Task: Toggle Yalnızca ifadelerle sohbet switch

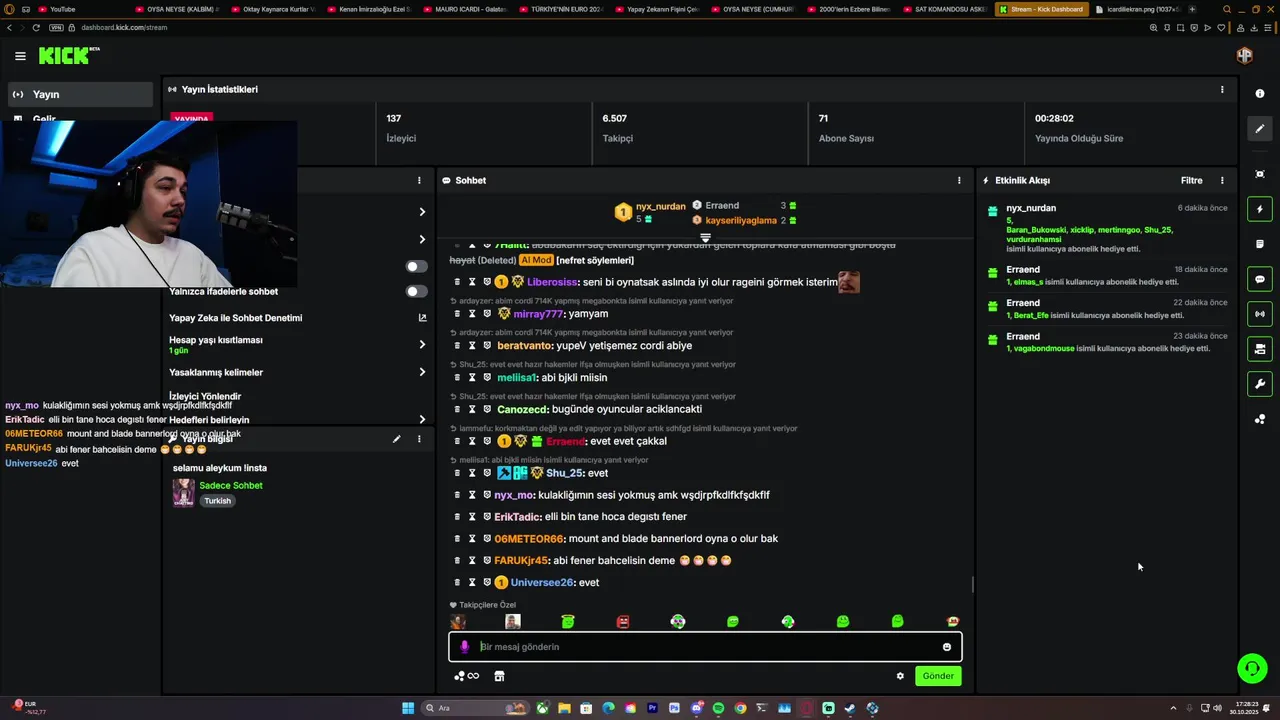Action: [x=417, y=292]
